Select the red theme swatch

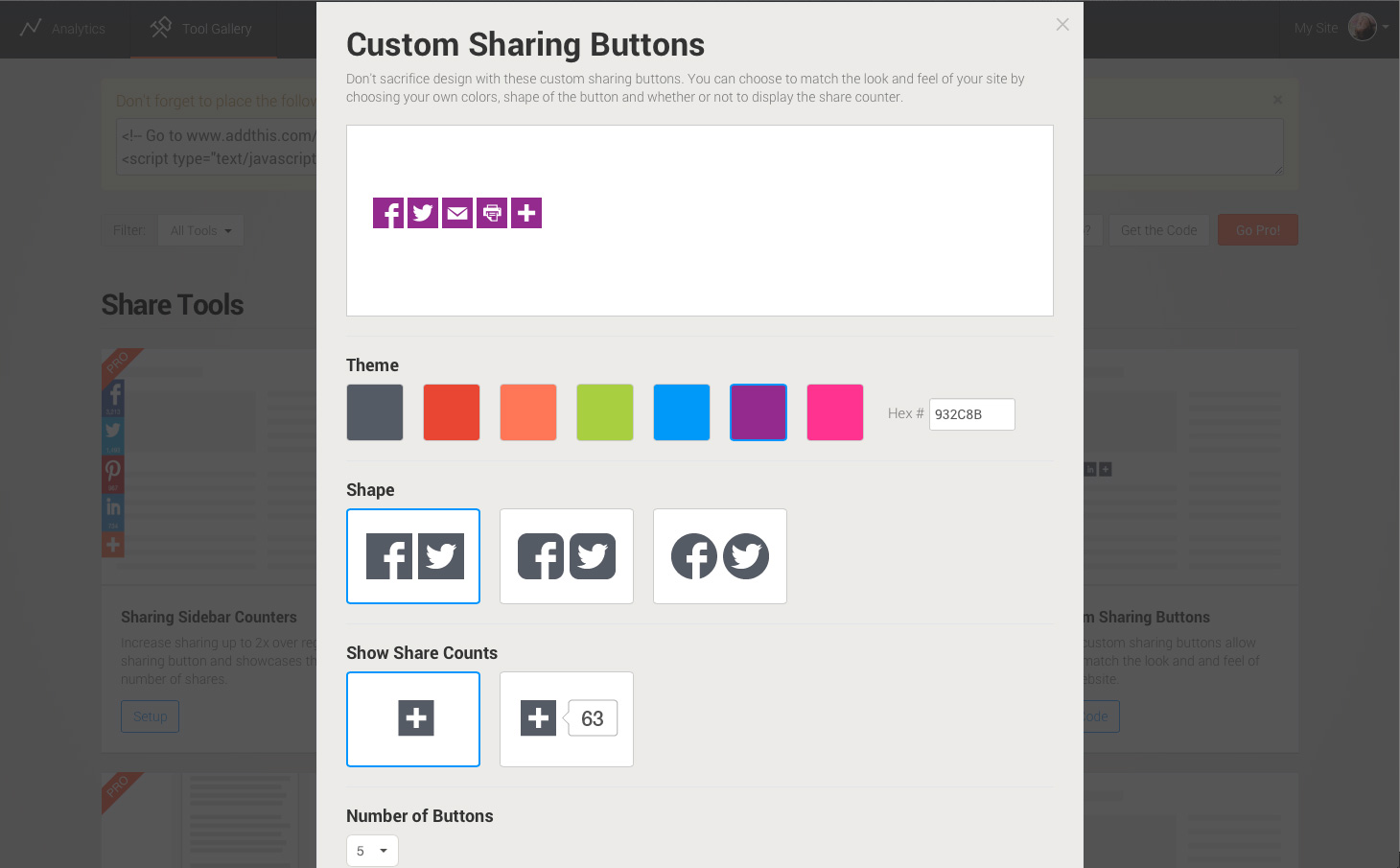(x=452, y=412)
